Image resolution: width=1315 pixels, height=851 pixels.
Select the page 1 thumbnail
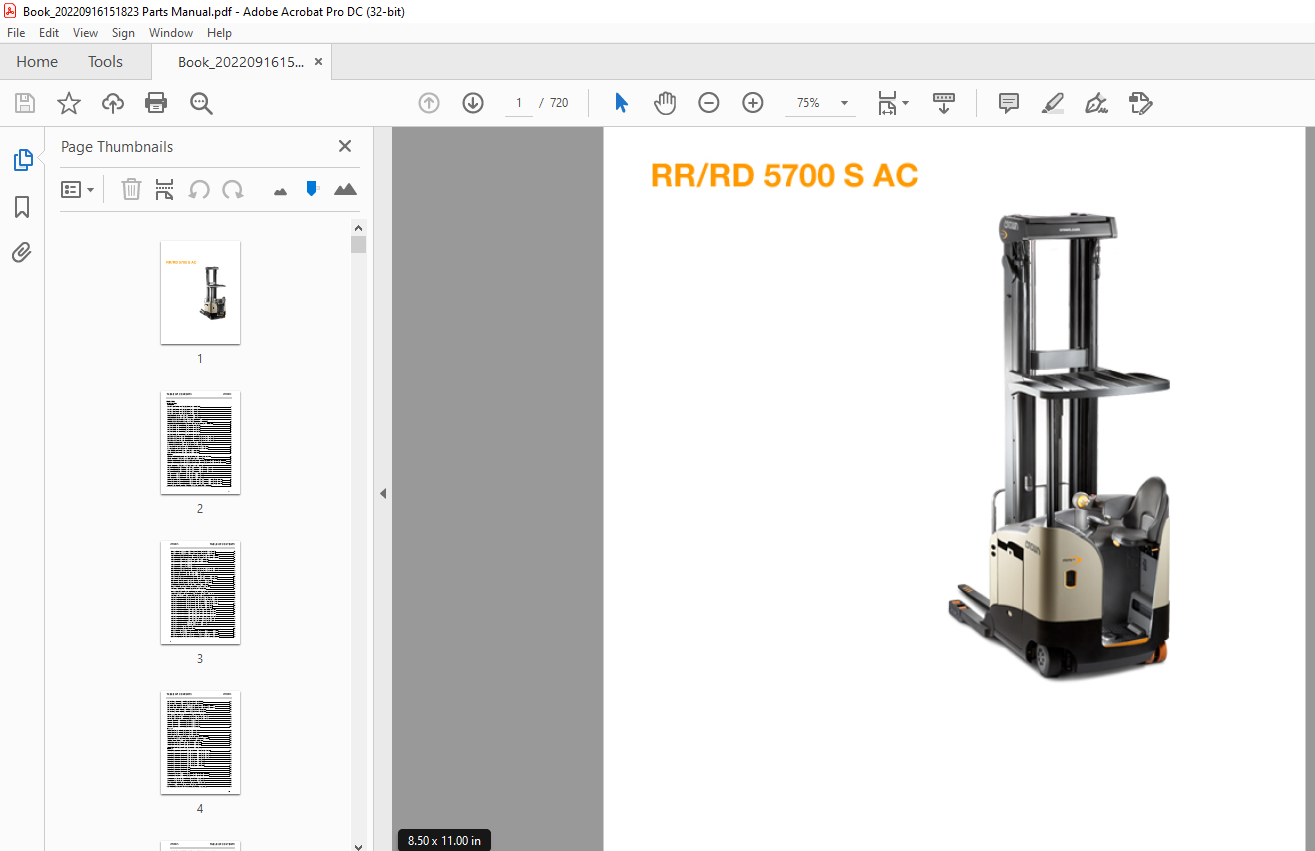pyautogui.click(x=200, y=292)
